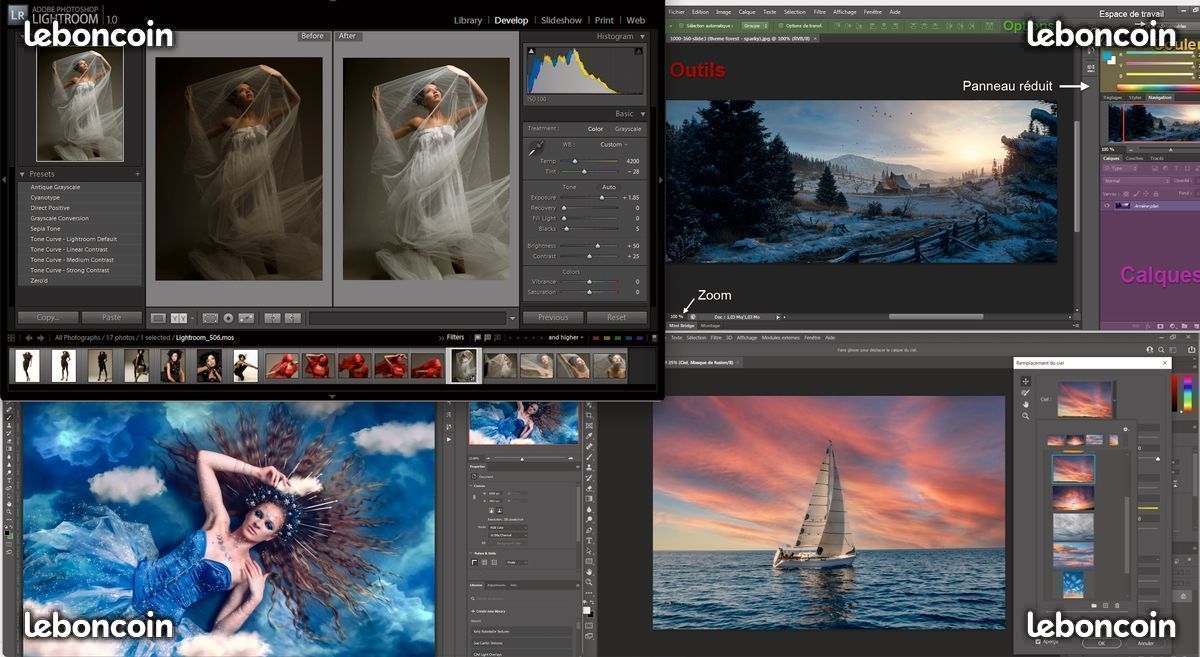Collapse Lightroom's Histogram panel
Image resolution: width=1200 pixels, height=657 pixels.
[x=642, y=37]
